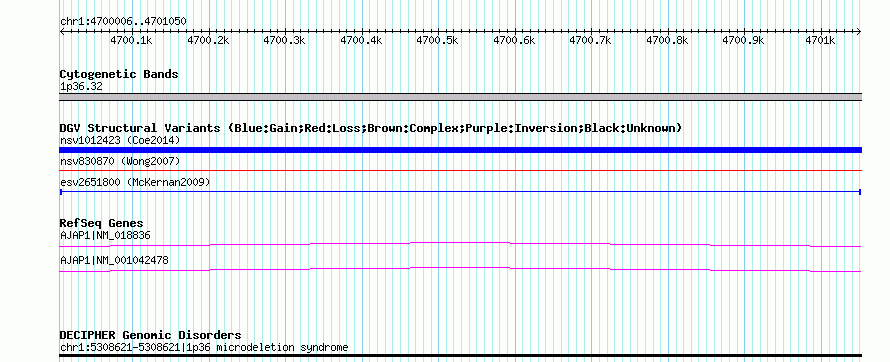Click the red nsv830870 loss line
Image resolution: width=890 pixels, height=362 pixels.
pos(461,170)
